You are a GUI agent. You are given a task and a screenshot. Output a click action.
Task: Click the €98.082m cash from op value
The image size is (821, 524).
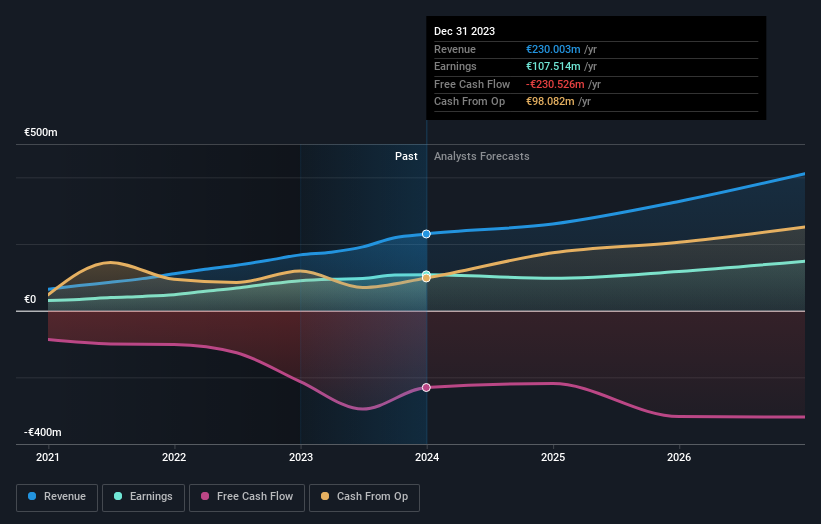click(x=550, y=102)
